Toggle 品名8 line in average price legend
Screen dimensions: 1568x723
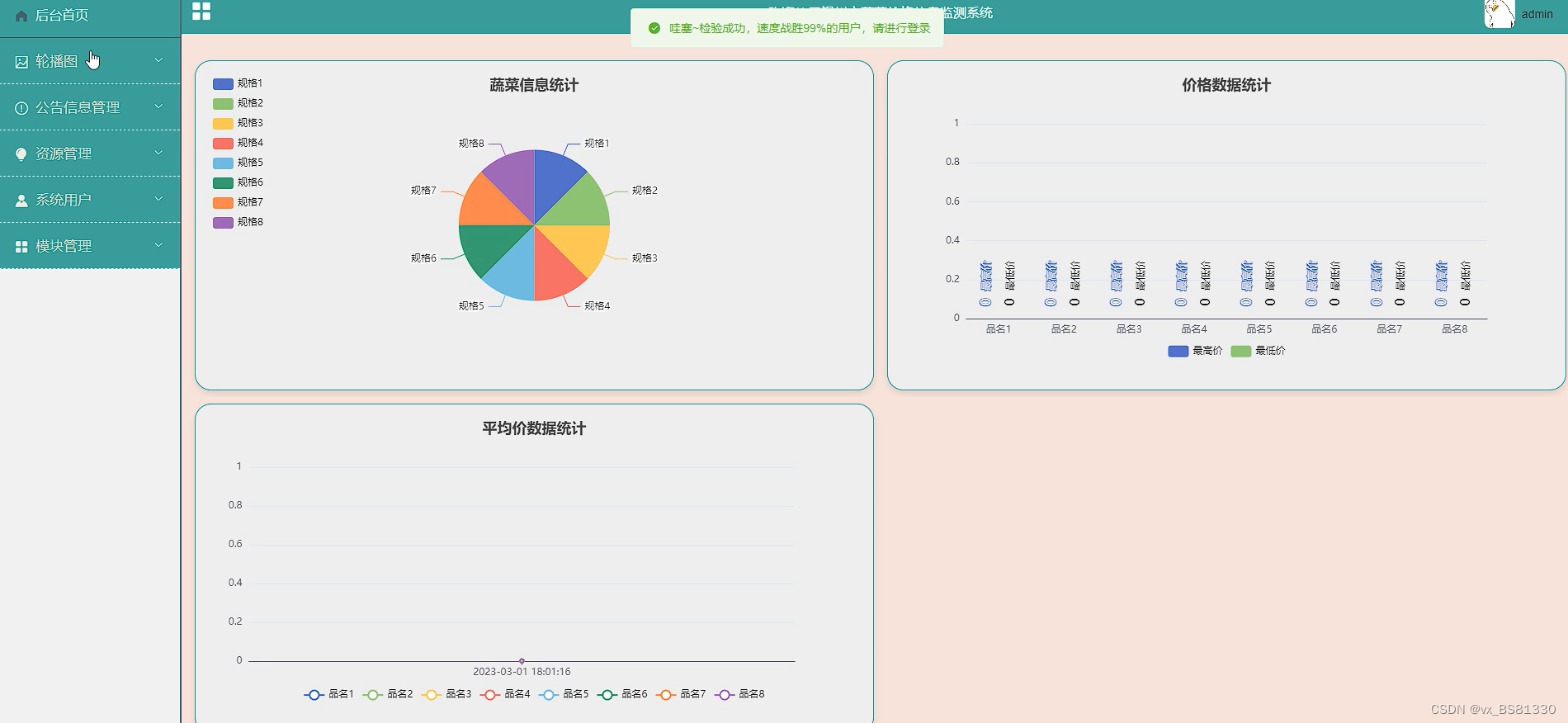pyautogui.click(x=739, y=694)
